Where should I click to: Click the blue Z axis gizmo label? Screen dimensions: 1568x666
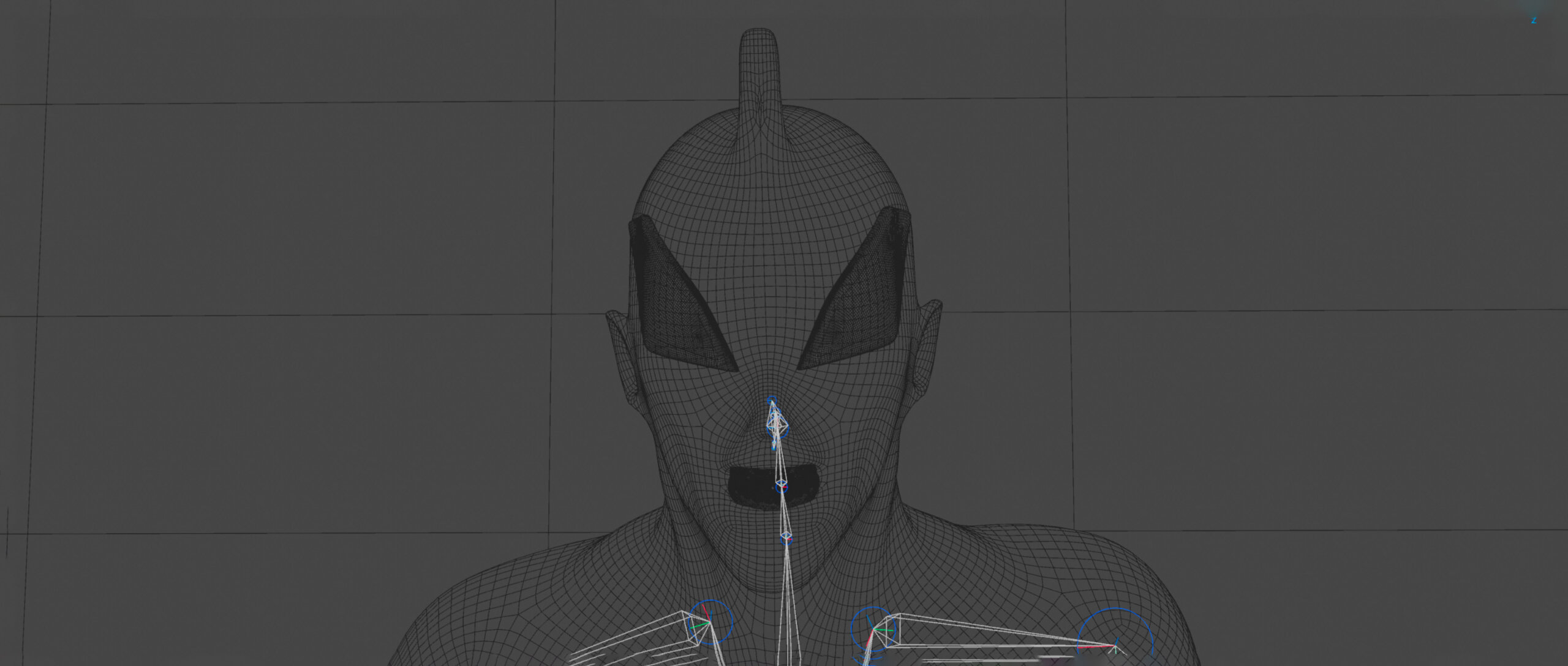tap(1534, 20)
